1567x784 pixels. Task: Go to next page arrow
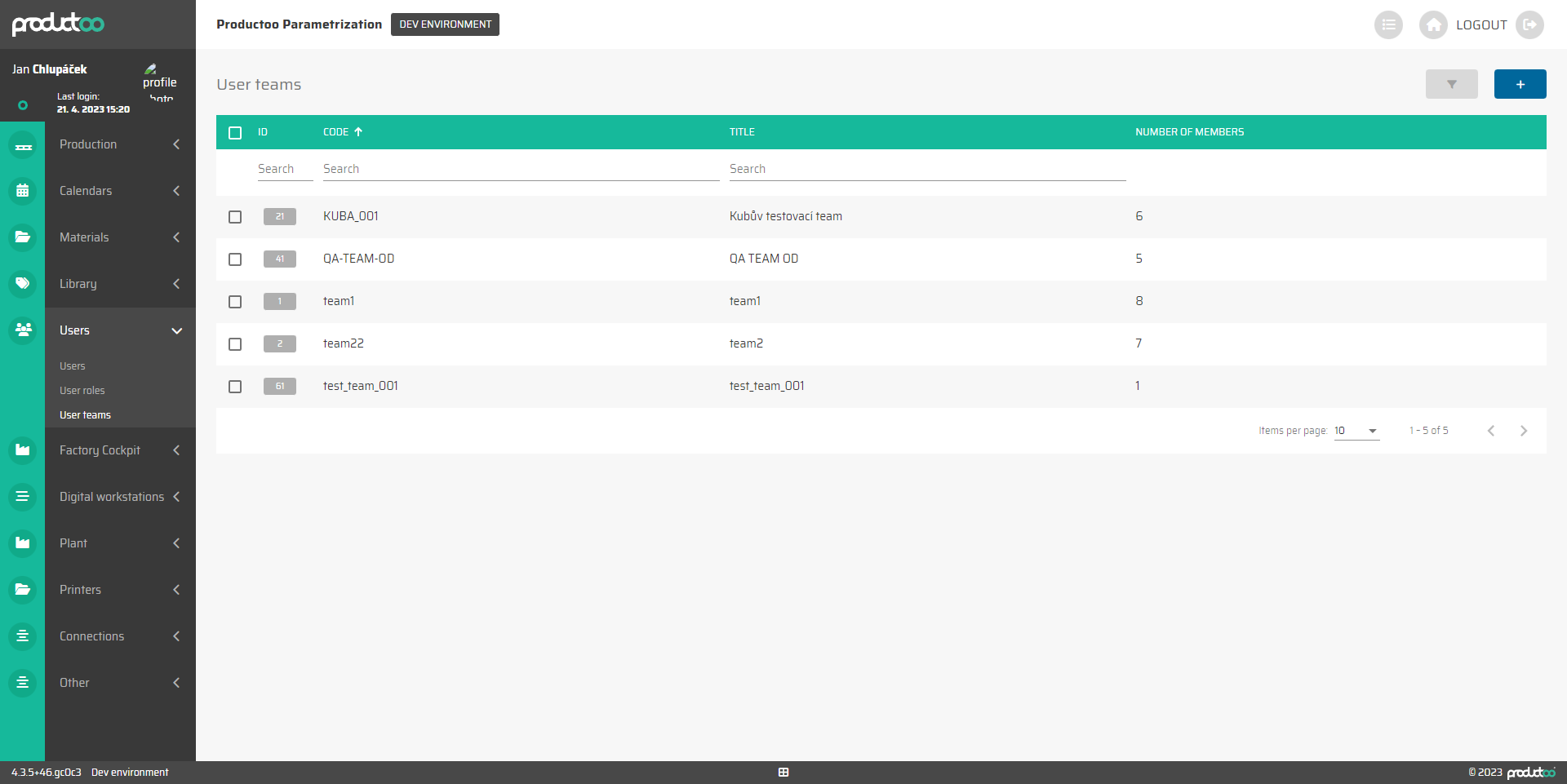[1523, 431]
